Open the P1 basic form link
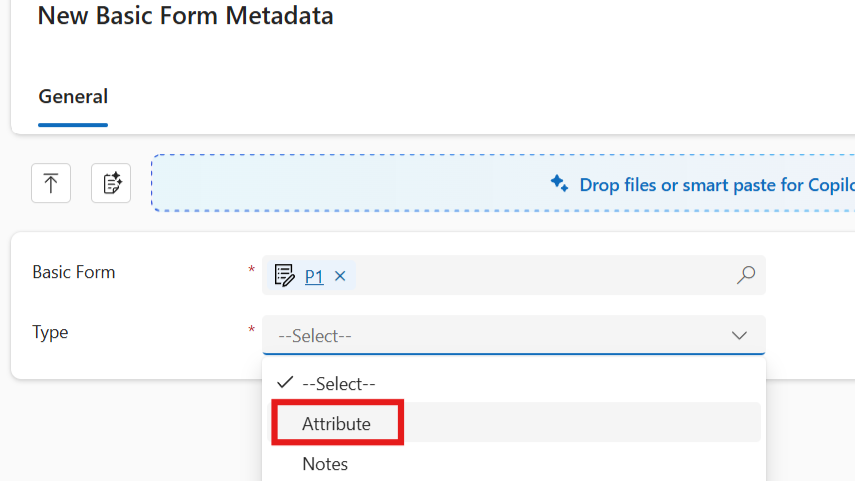This screenshot has width=855, height=481. coord(314,276)
